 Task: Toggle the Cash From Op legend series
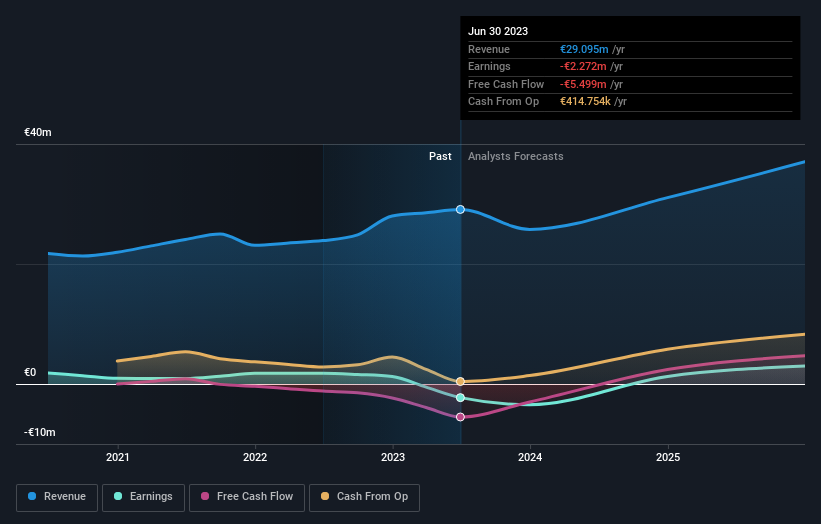364,497
